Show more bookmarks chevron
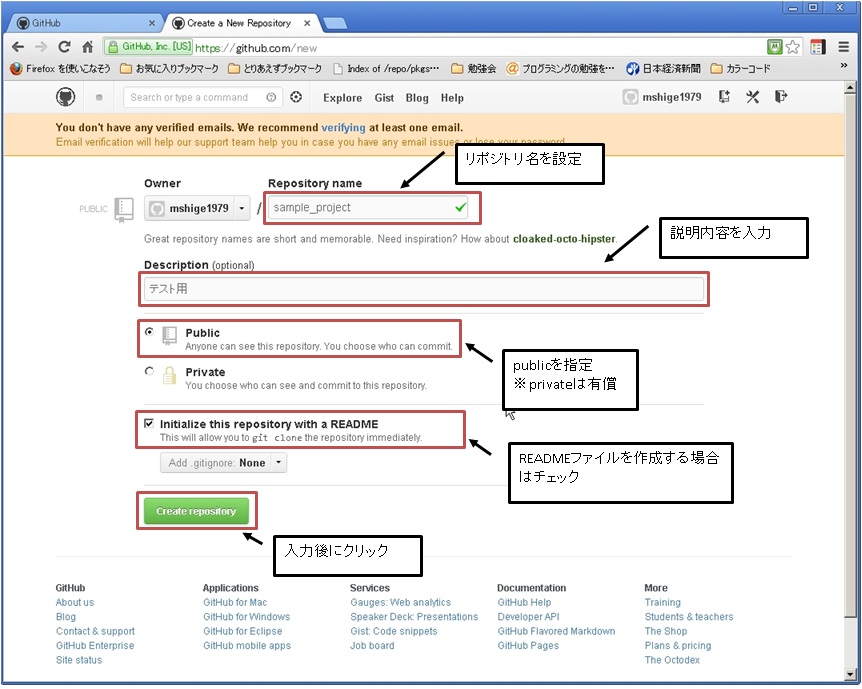 [x=844, y=65]
